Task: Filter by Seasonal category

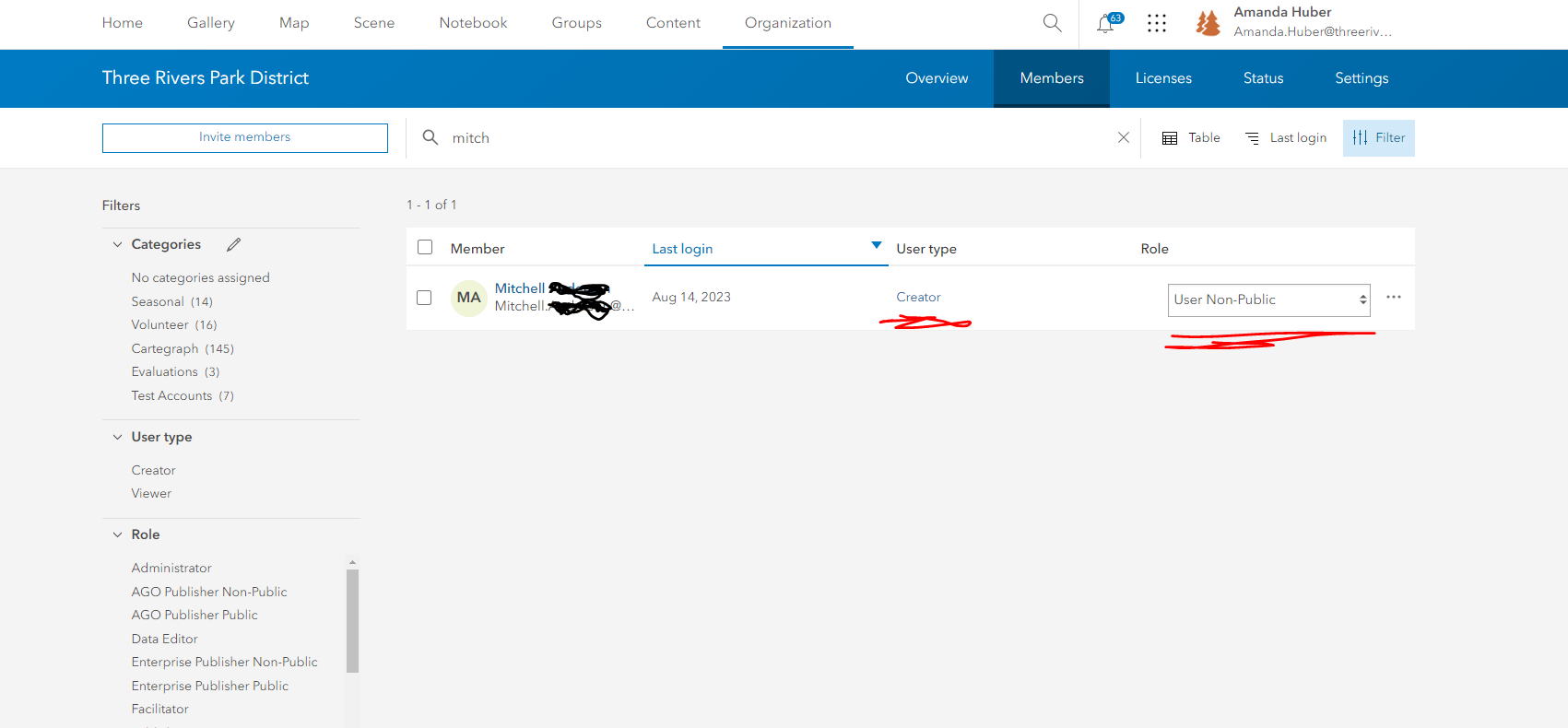Action: click(x=172, y=301)
